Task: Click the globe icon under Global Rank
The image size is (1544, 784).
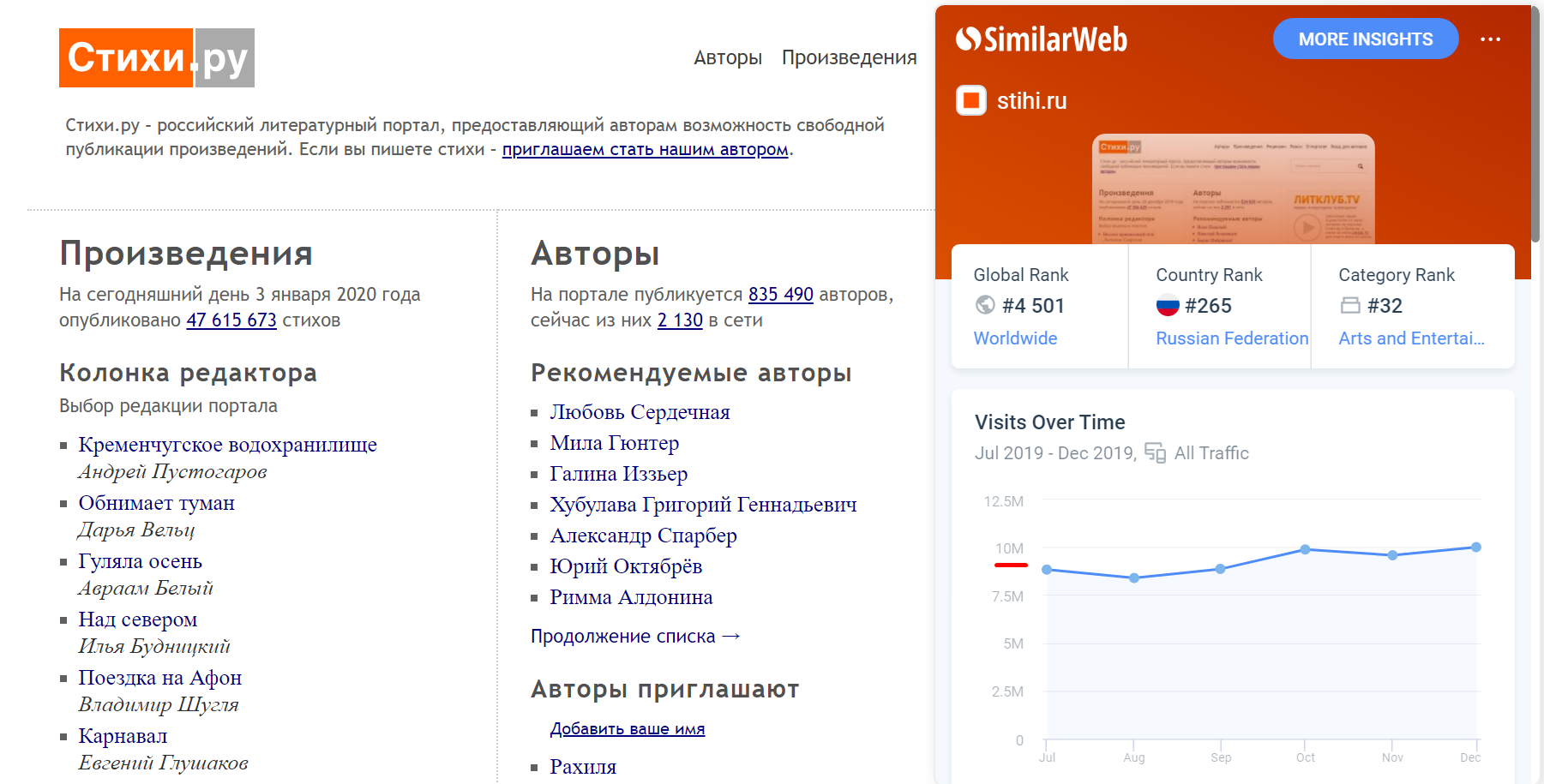Action: coord(985,305)
